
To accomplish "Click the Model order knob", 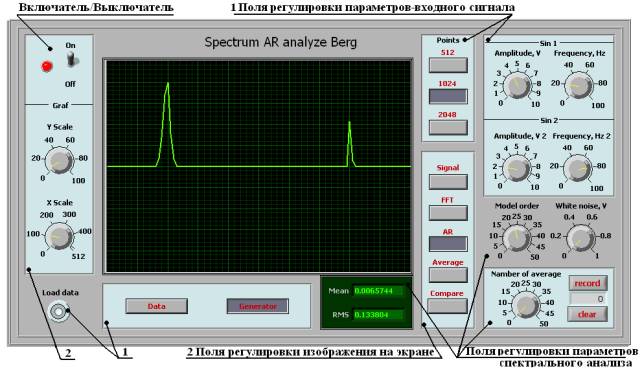I will point(516,237).
